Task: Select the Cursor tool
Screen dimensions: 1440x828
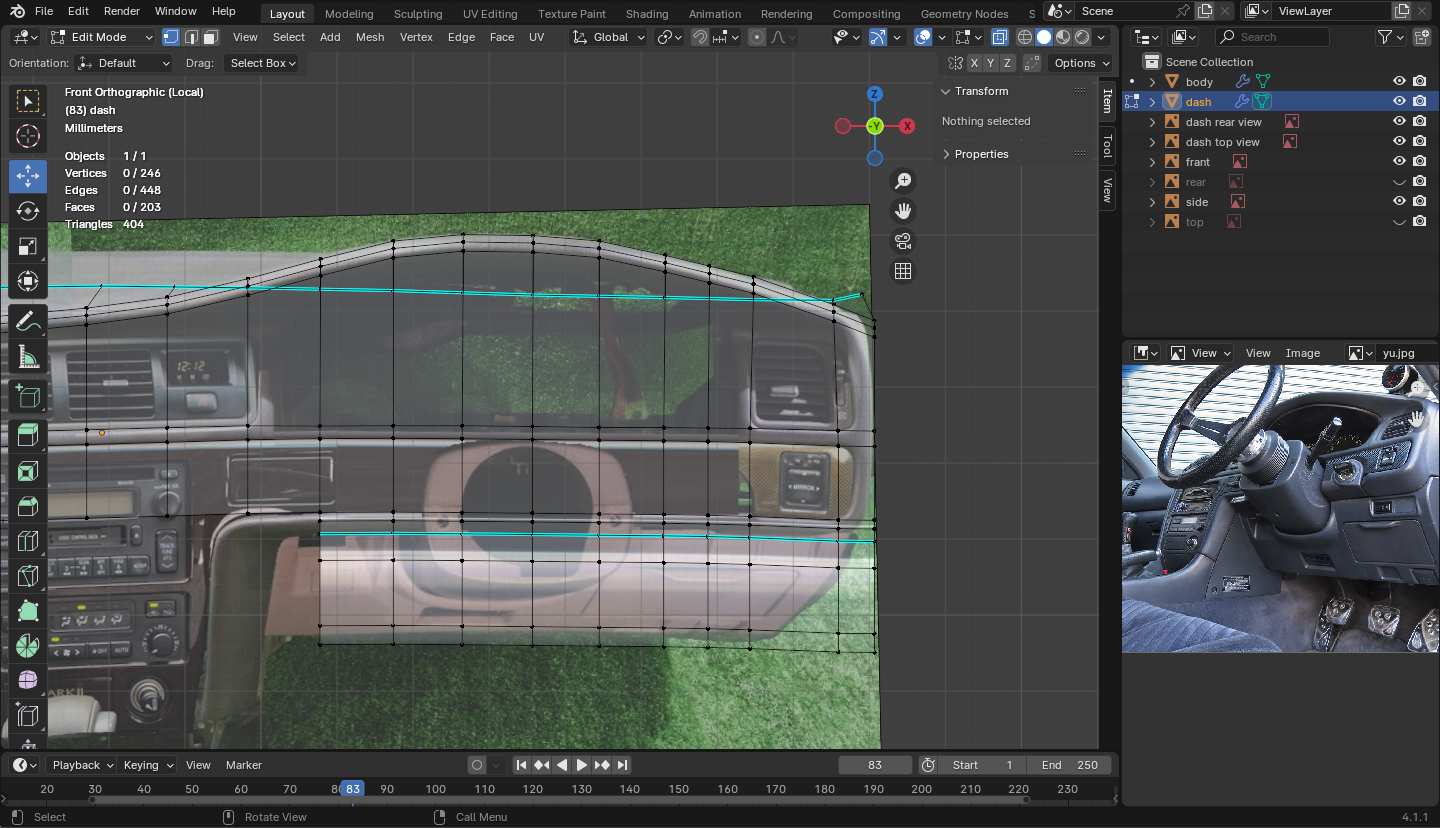Action: 28,137
